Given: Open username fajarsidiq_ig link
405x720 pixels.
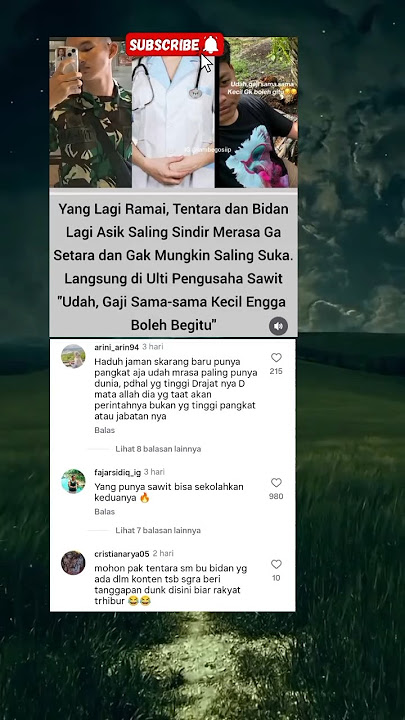Looking at the screenshot, I should pyautogui.click(x=118, y=472).
